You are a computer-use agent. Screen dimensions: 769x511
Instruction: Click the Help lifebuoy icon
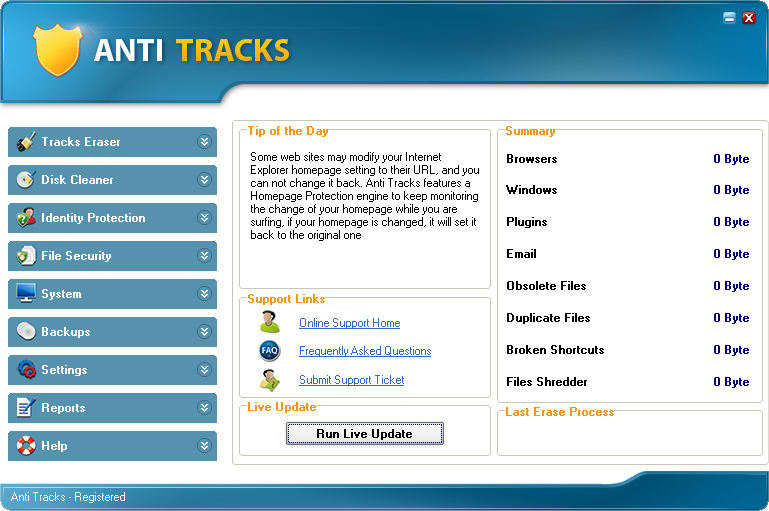[x=26, y=445]
